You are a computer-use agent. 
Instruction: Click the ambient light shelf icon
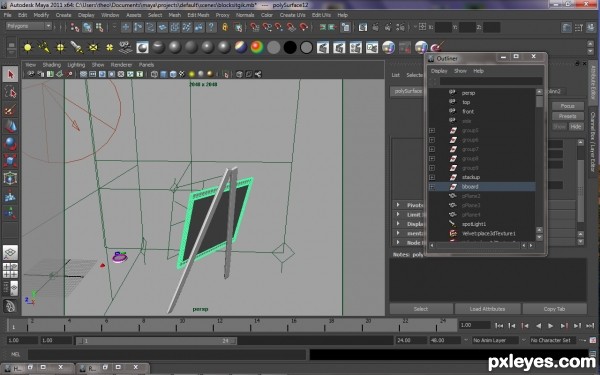click(28, 47)
